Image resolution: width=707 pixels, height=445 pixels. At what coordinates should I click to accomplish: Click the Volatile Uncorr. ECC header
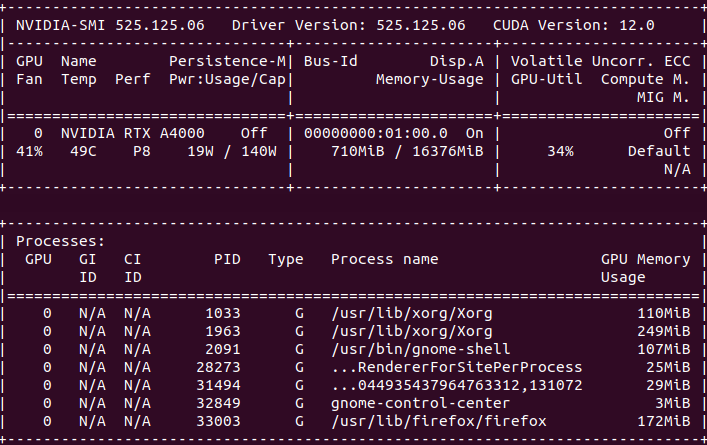click(601, 61)
